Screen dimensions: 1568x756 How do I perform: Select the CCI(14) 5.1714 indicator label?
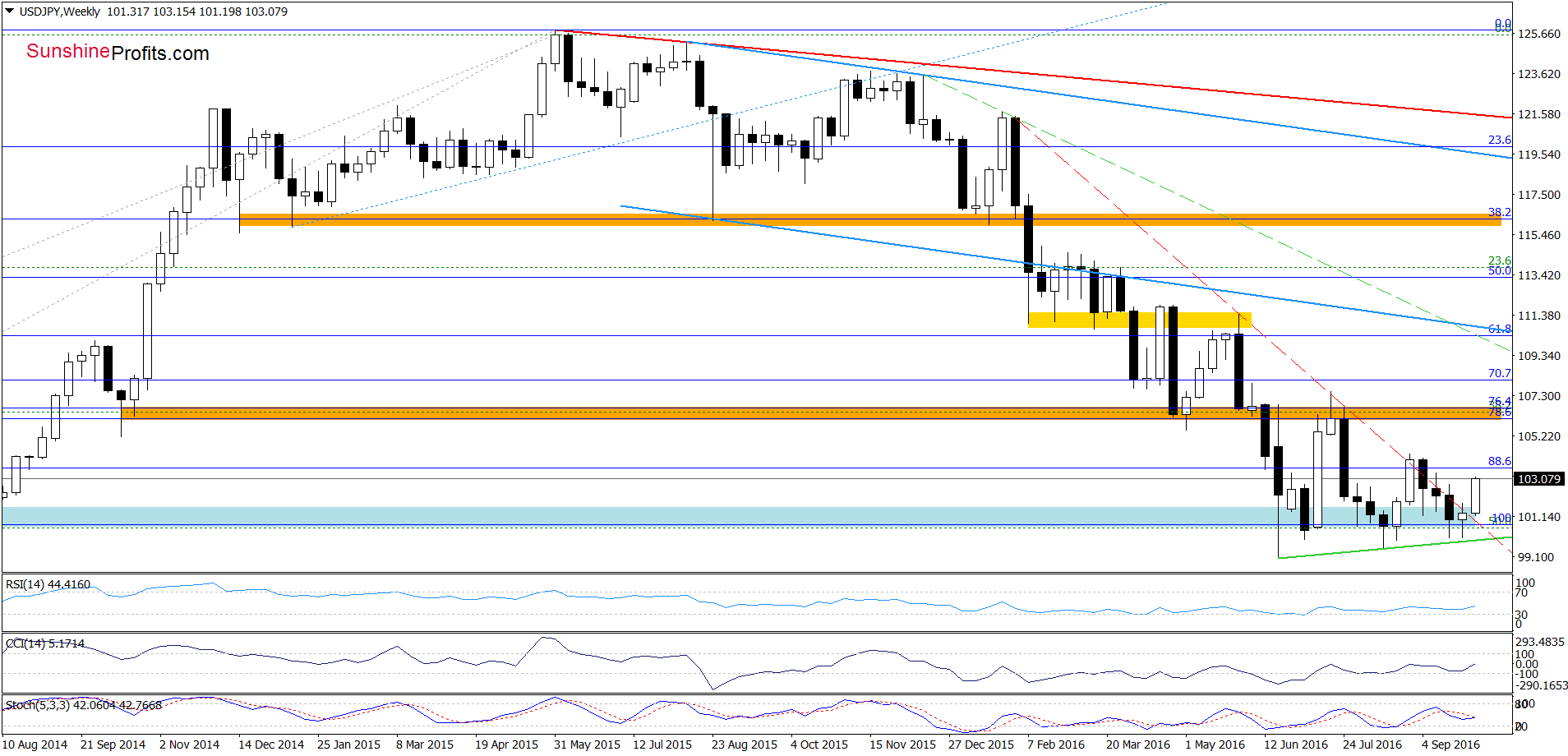point(45,643)
